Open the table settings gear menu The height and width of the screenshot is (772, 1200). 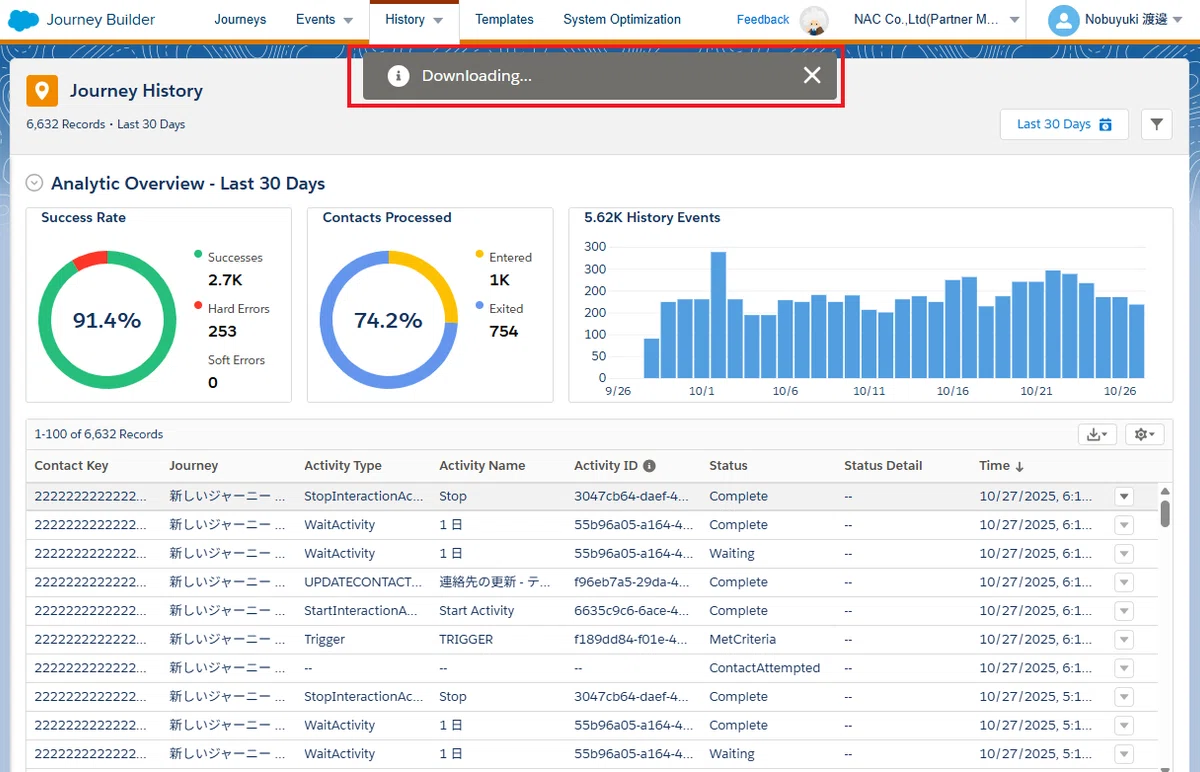[1144, 434]
